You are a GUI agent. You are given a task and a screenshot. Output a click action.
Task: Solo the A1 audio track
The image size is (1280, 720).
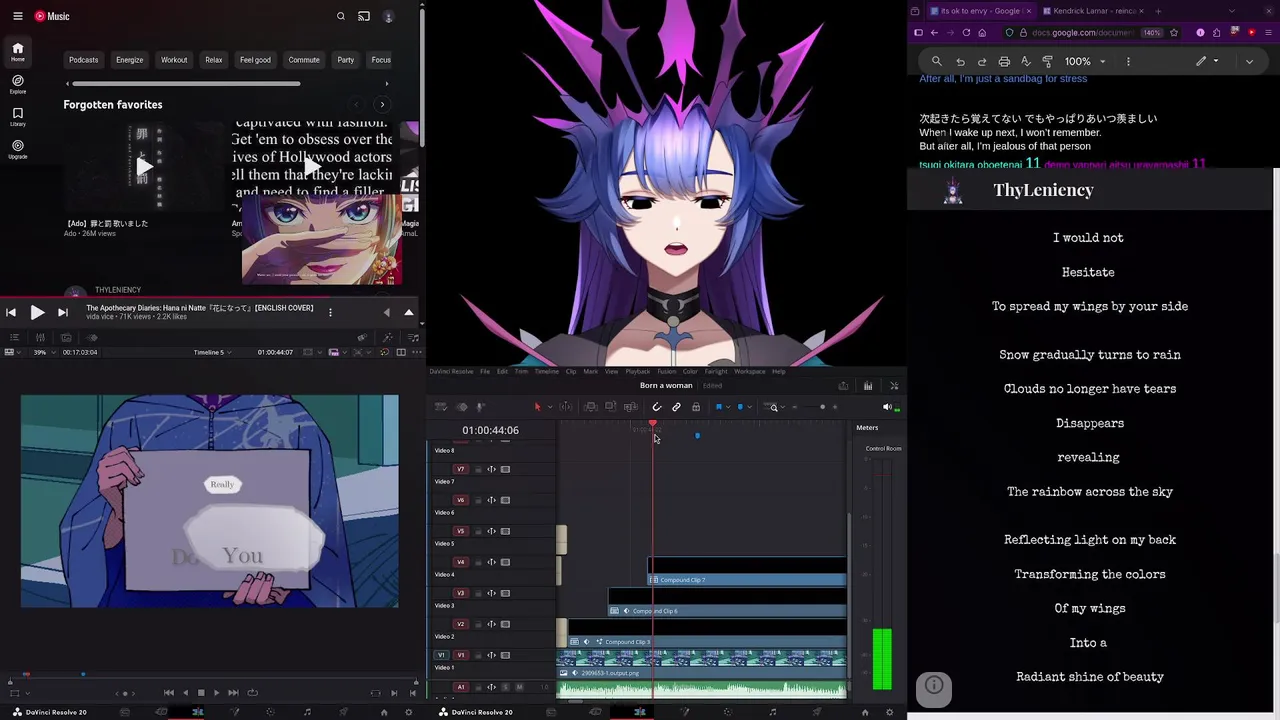click(505, 687)
